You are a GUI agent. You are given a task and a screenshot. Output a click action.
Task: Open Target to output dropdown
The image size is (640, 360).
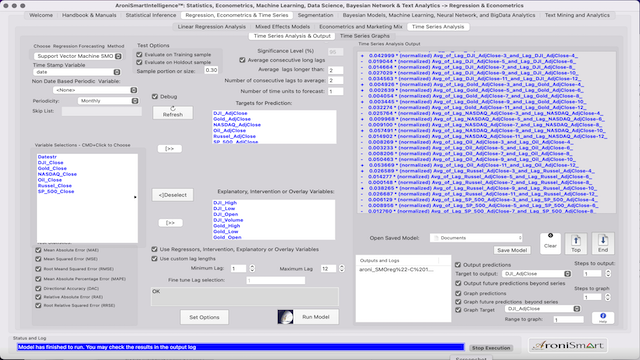[x=536, y=273]
